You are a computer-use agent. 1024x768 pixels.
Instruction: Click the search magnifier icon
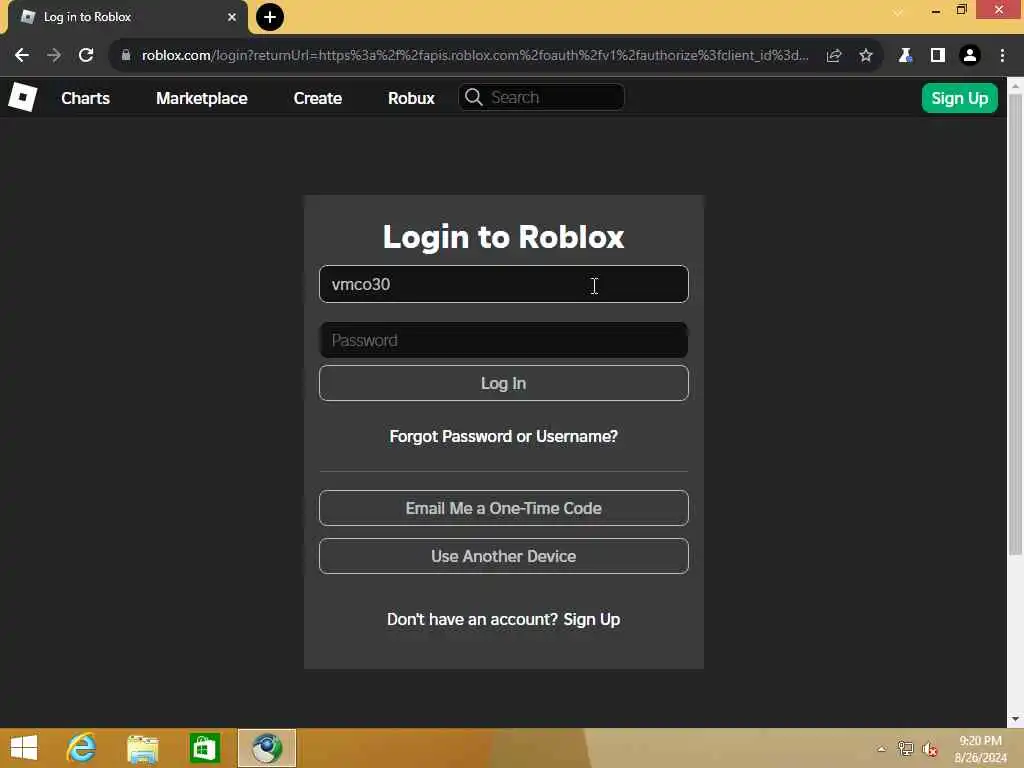point(473,97)
